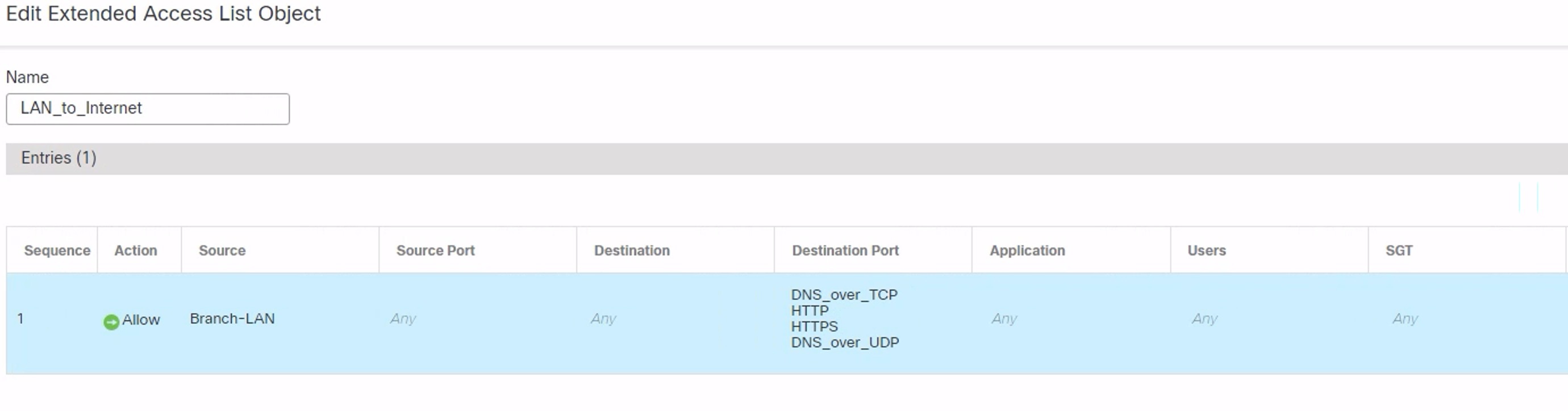Viewport: 1568px width, 411px height.
Task: Click the first teal icon above the entries table
Action: click(1520, 198)
